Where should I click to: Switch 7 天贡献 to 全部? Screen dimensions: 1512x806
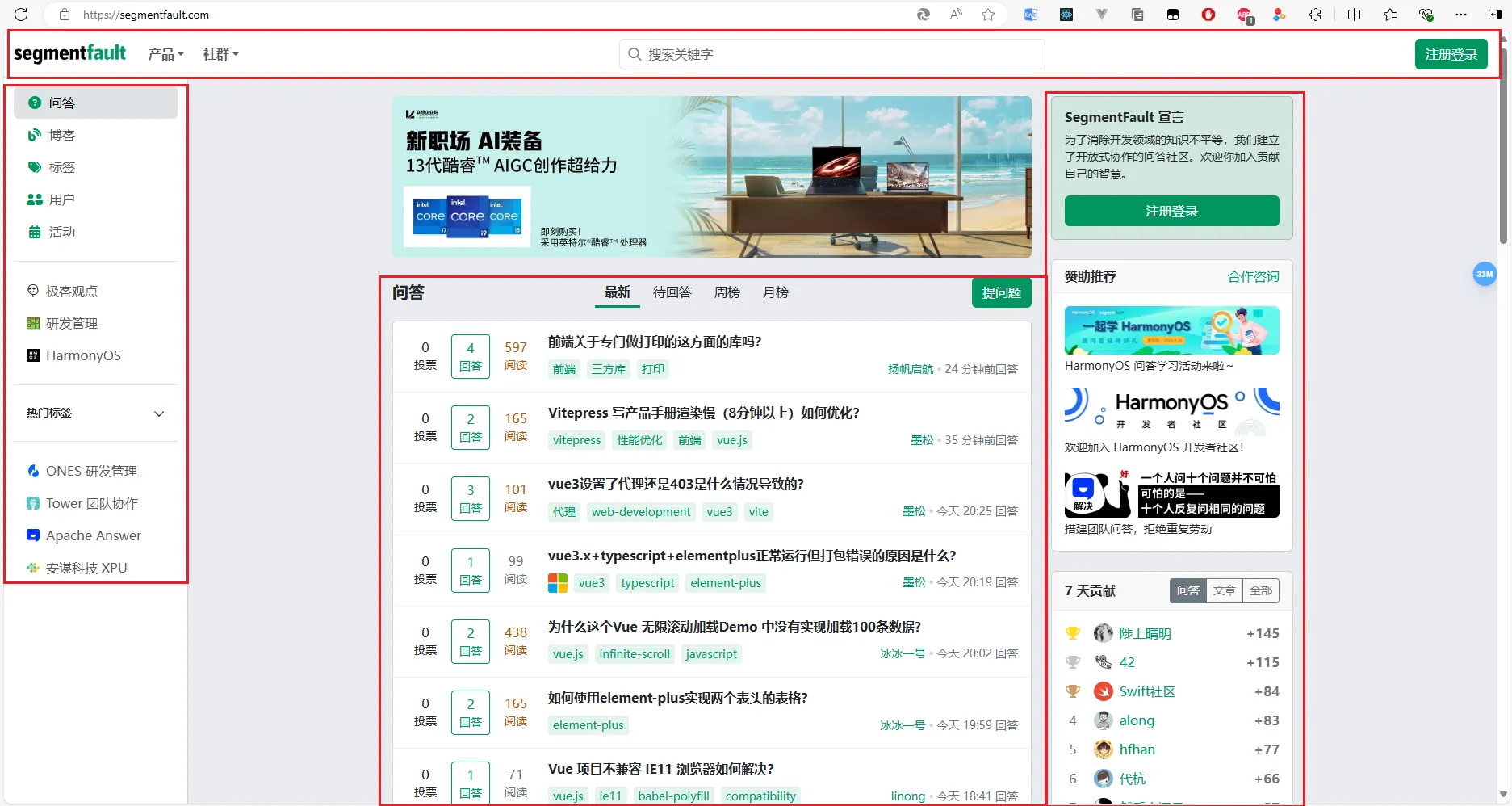click(x=1260, y=590)
